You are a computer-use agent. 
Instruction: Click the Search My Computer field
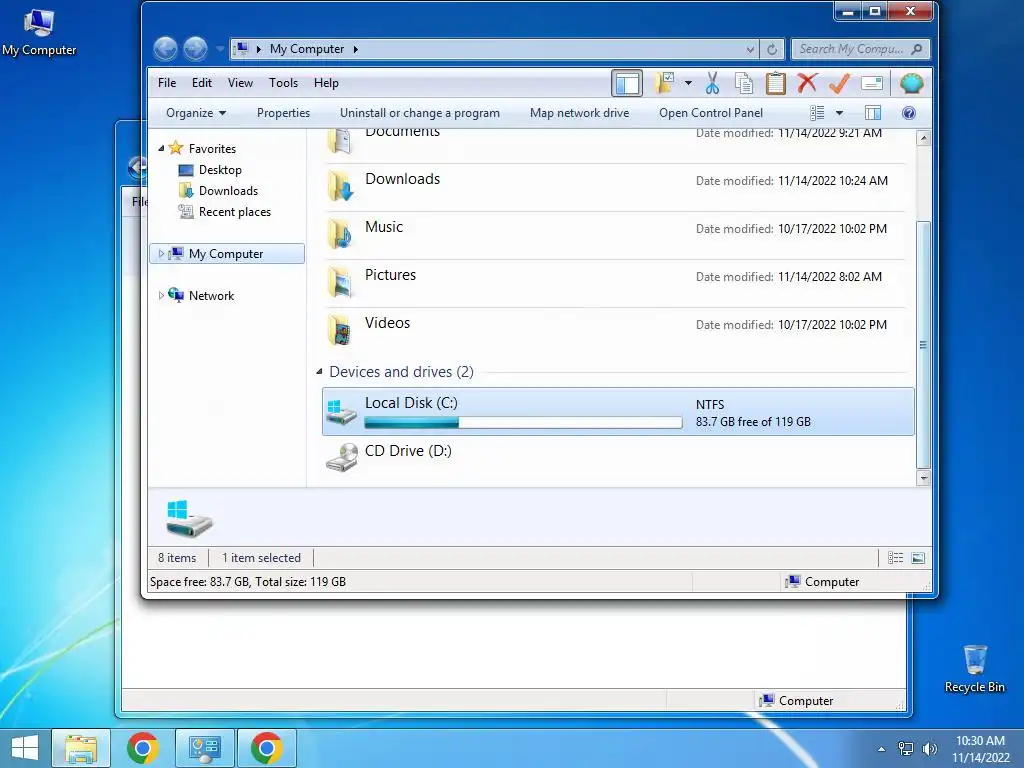pos(860,49)
